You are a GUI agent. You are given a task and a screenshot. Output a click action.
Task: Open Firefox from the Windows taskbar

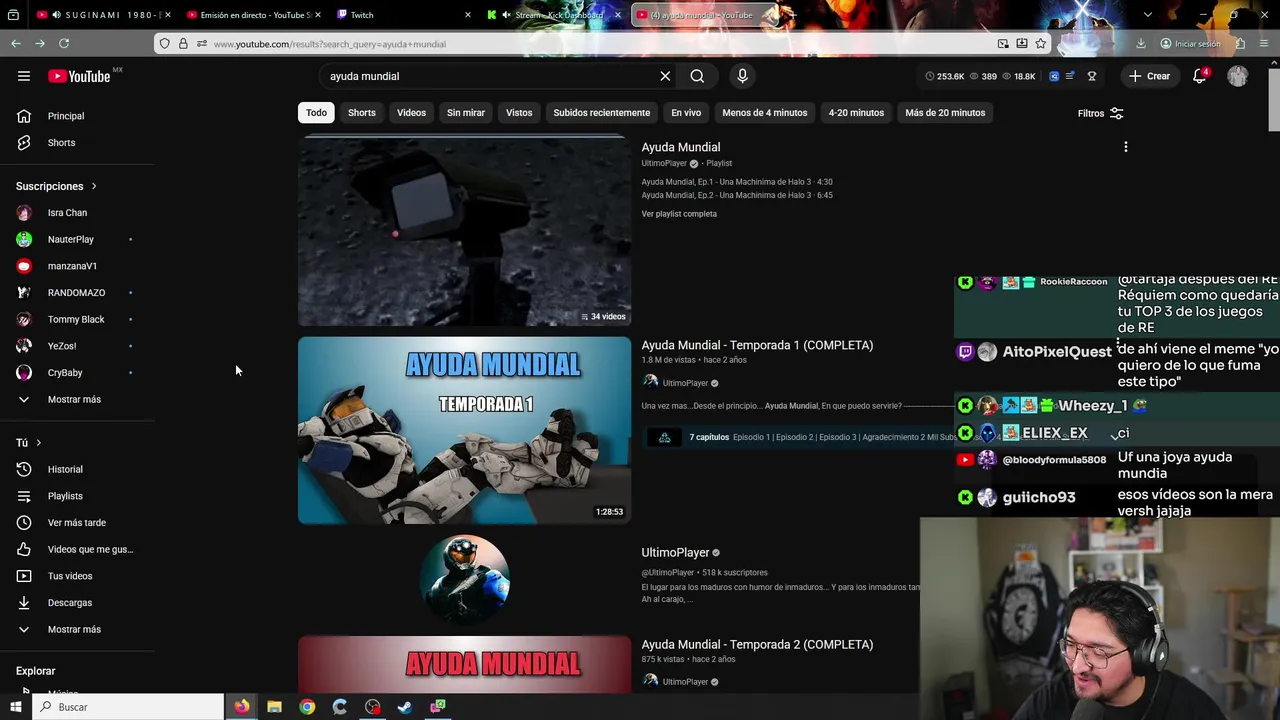242,707
